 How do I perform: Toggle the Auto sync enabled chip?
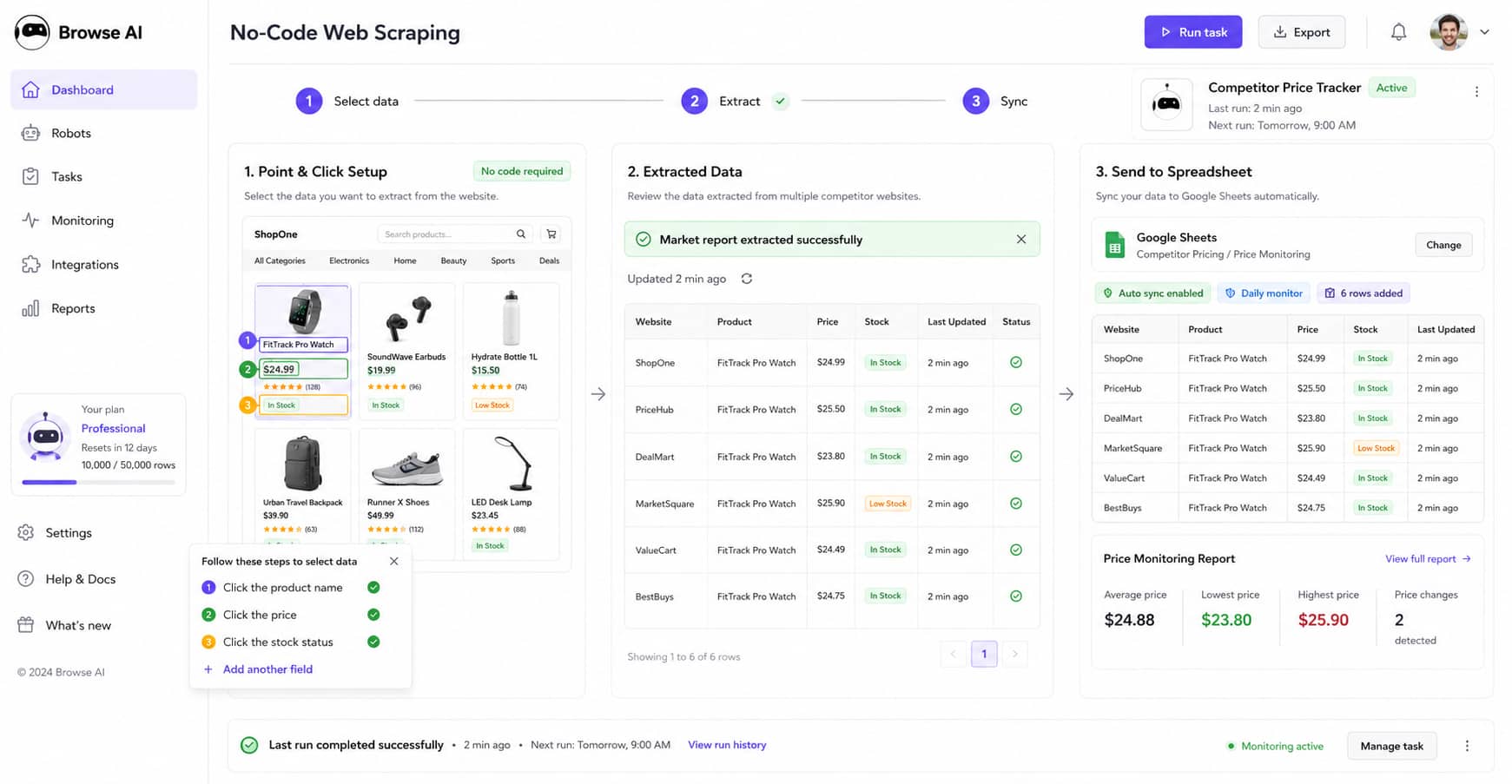1152,293
